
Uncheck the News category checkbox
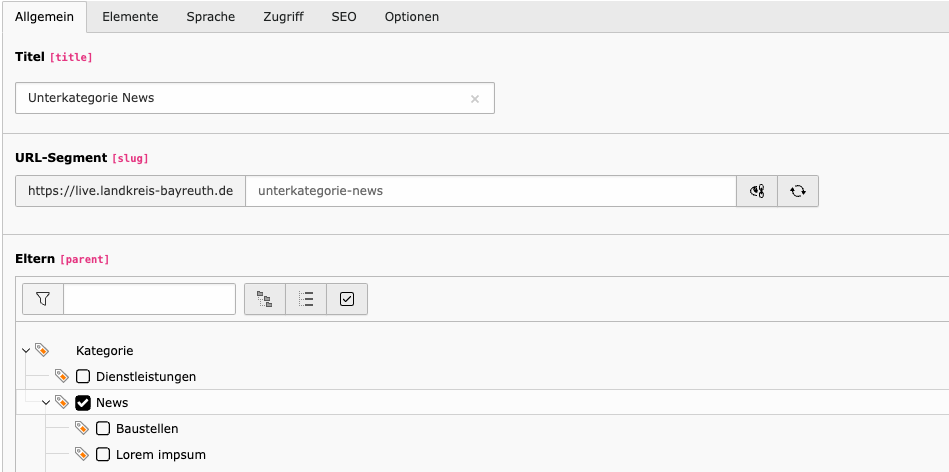83,402
